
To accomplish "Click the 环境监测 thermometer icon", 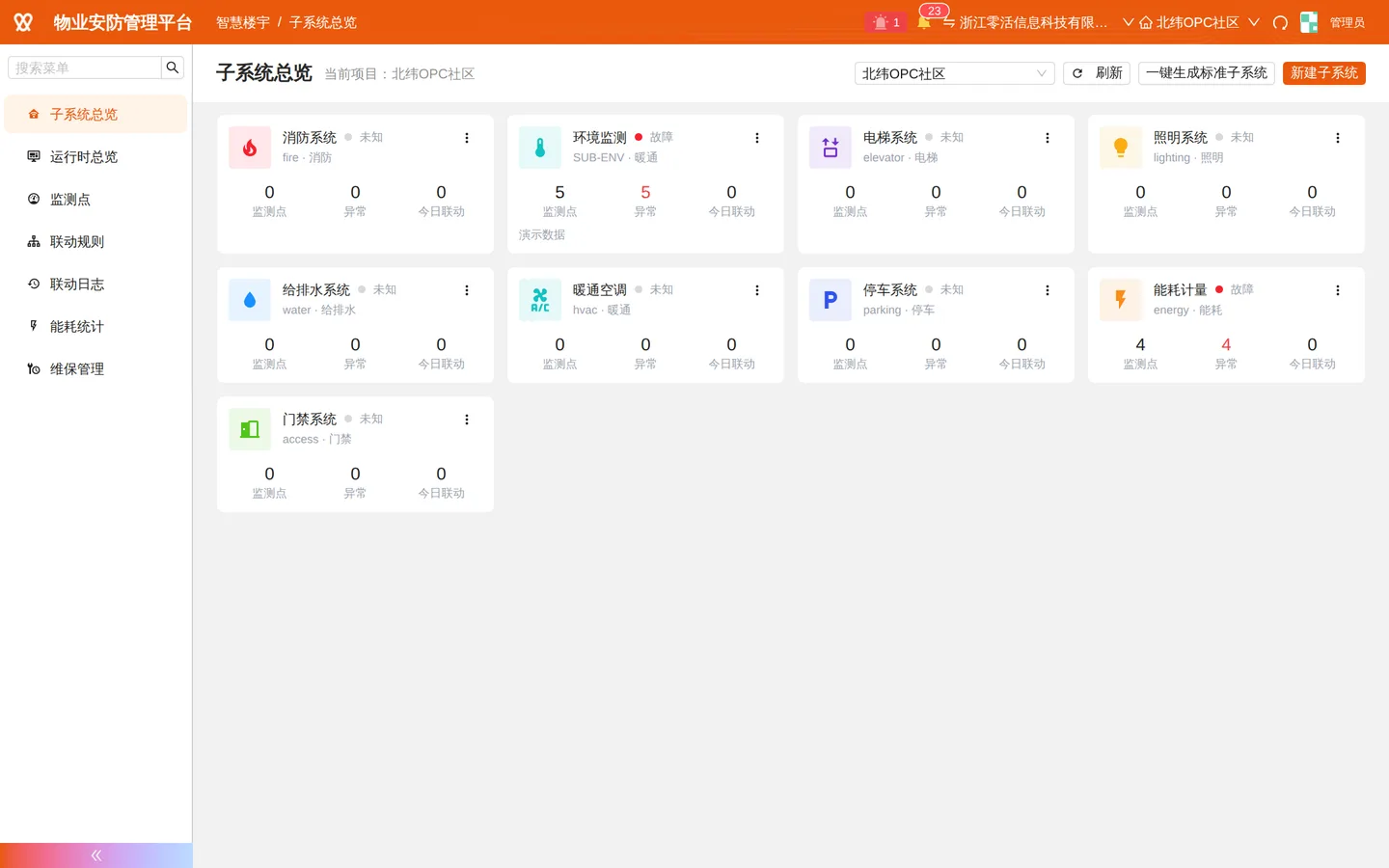I will coord(540,148).
